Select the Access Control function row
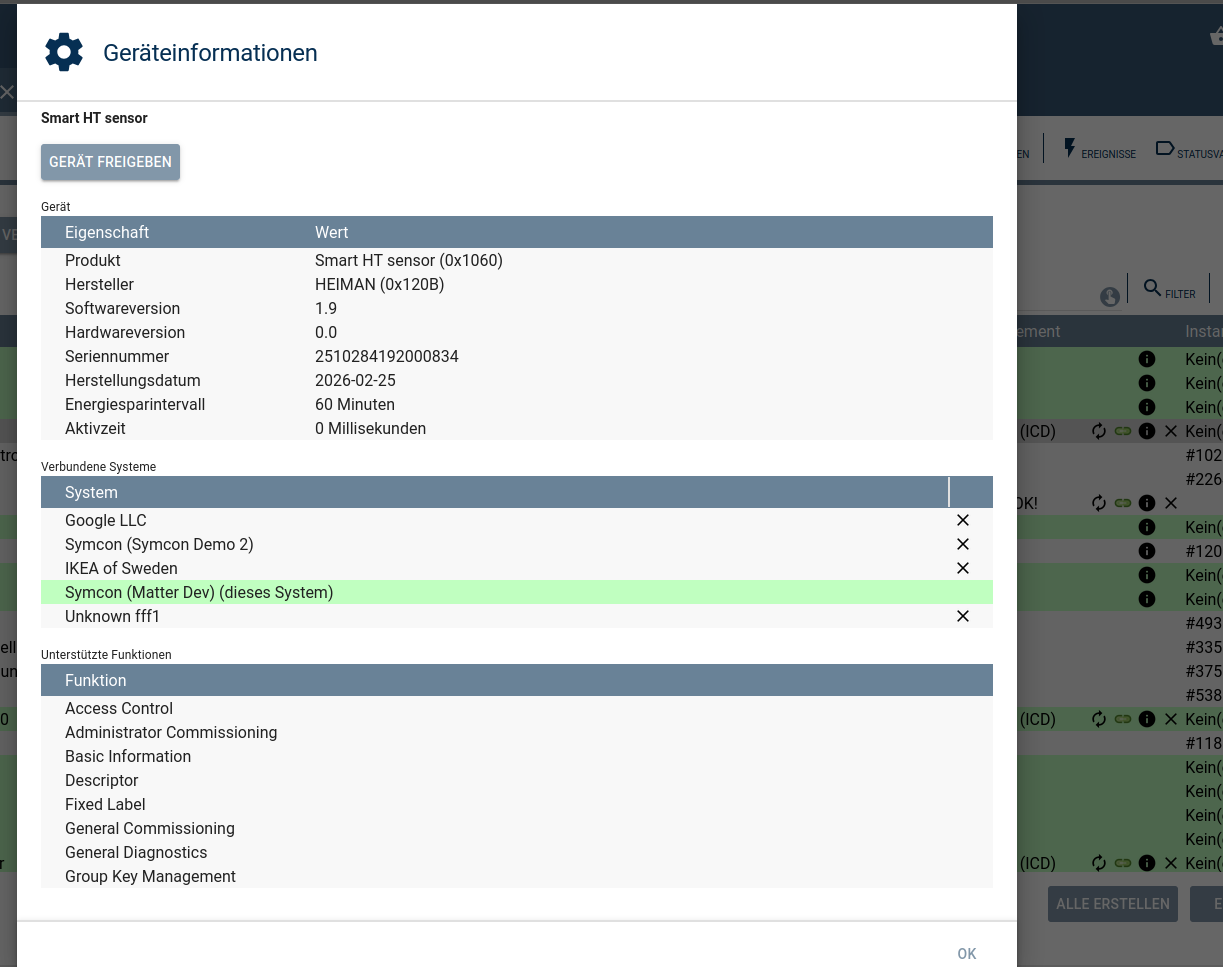 [517, 708]
